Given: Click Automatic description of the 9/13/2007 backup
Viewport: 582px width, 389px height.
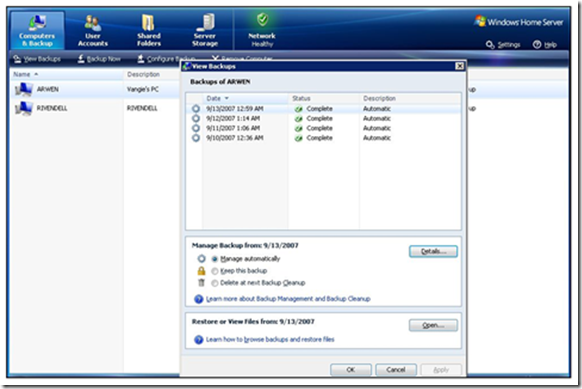Looking at the screenshot, I should click(x=377, y=109).
